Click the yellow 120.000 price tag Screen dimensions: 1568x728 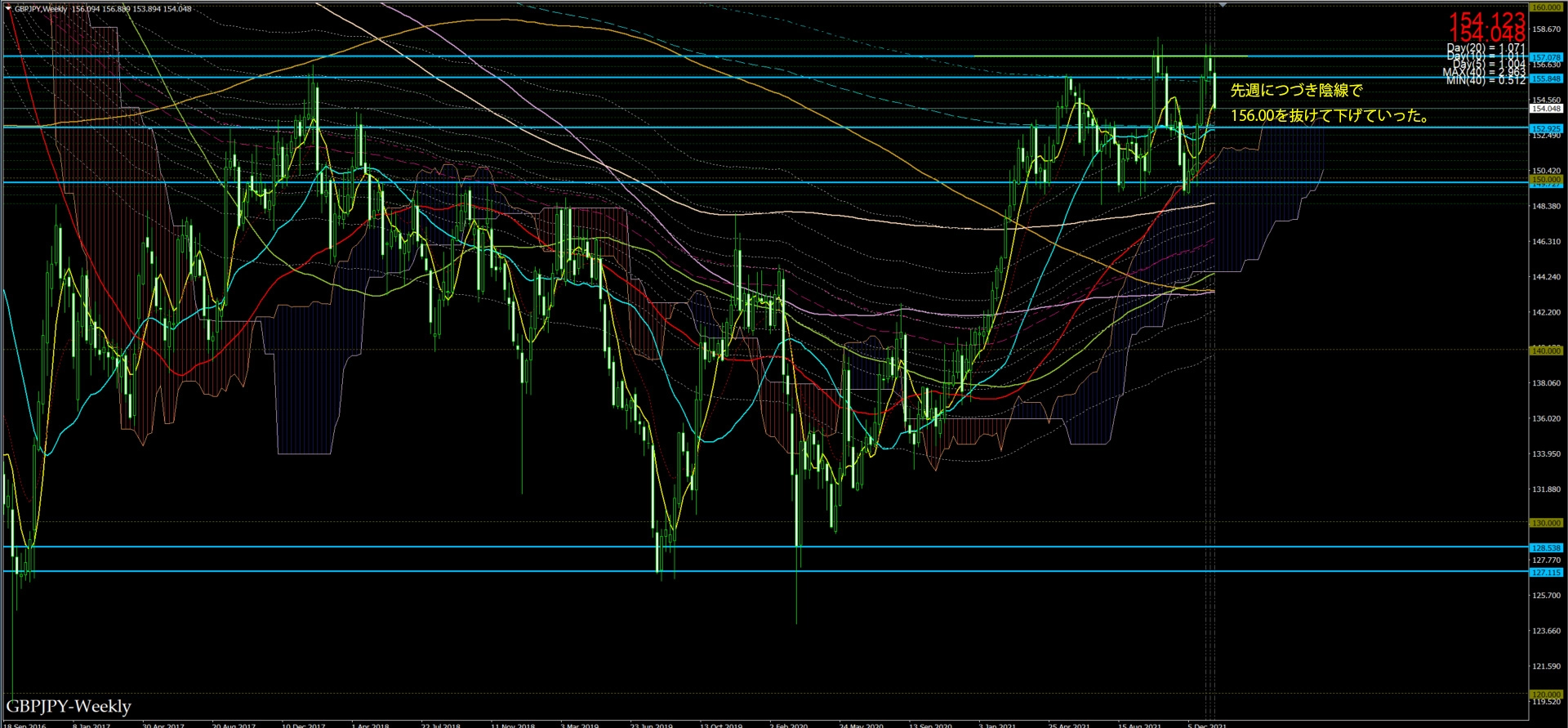pos(1546,695)
